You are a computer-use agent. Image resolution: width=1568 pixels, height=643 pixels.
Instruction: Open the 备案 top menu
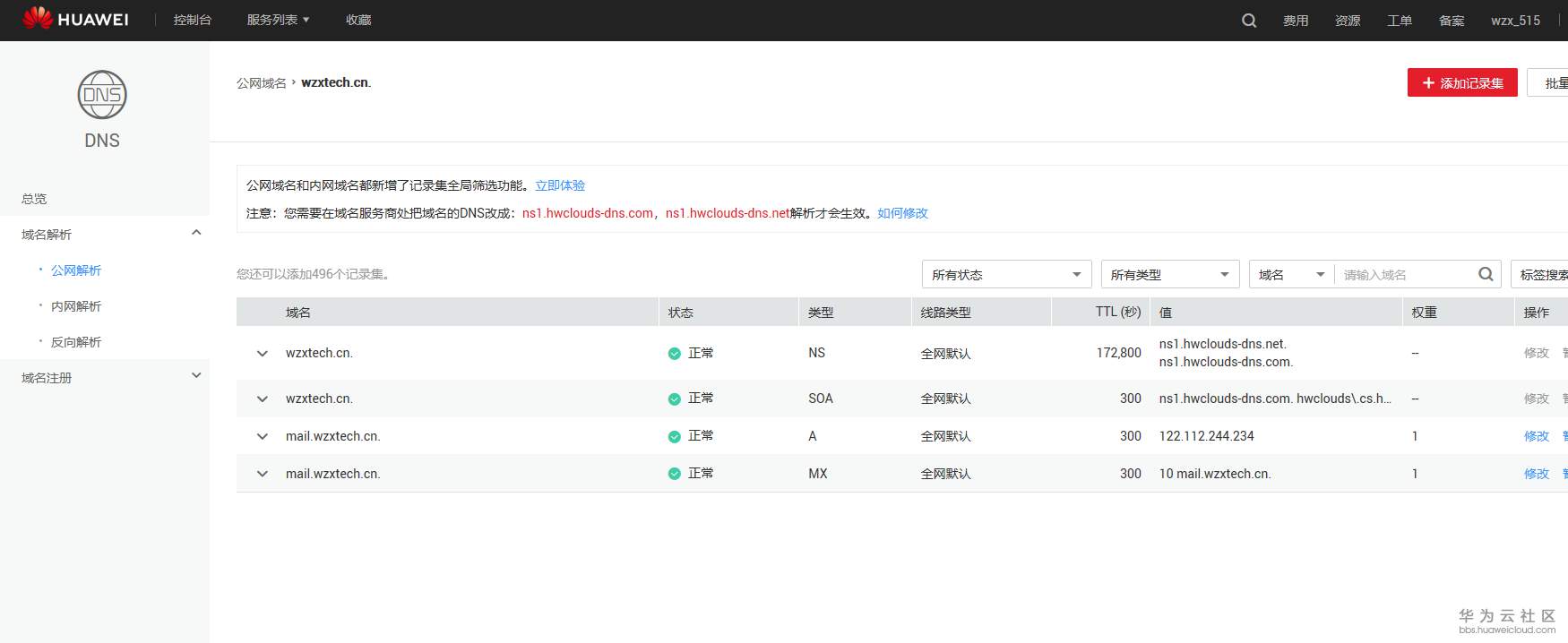click(1452, 21)
